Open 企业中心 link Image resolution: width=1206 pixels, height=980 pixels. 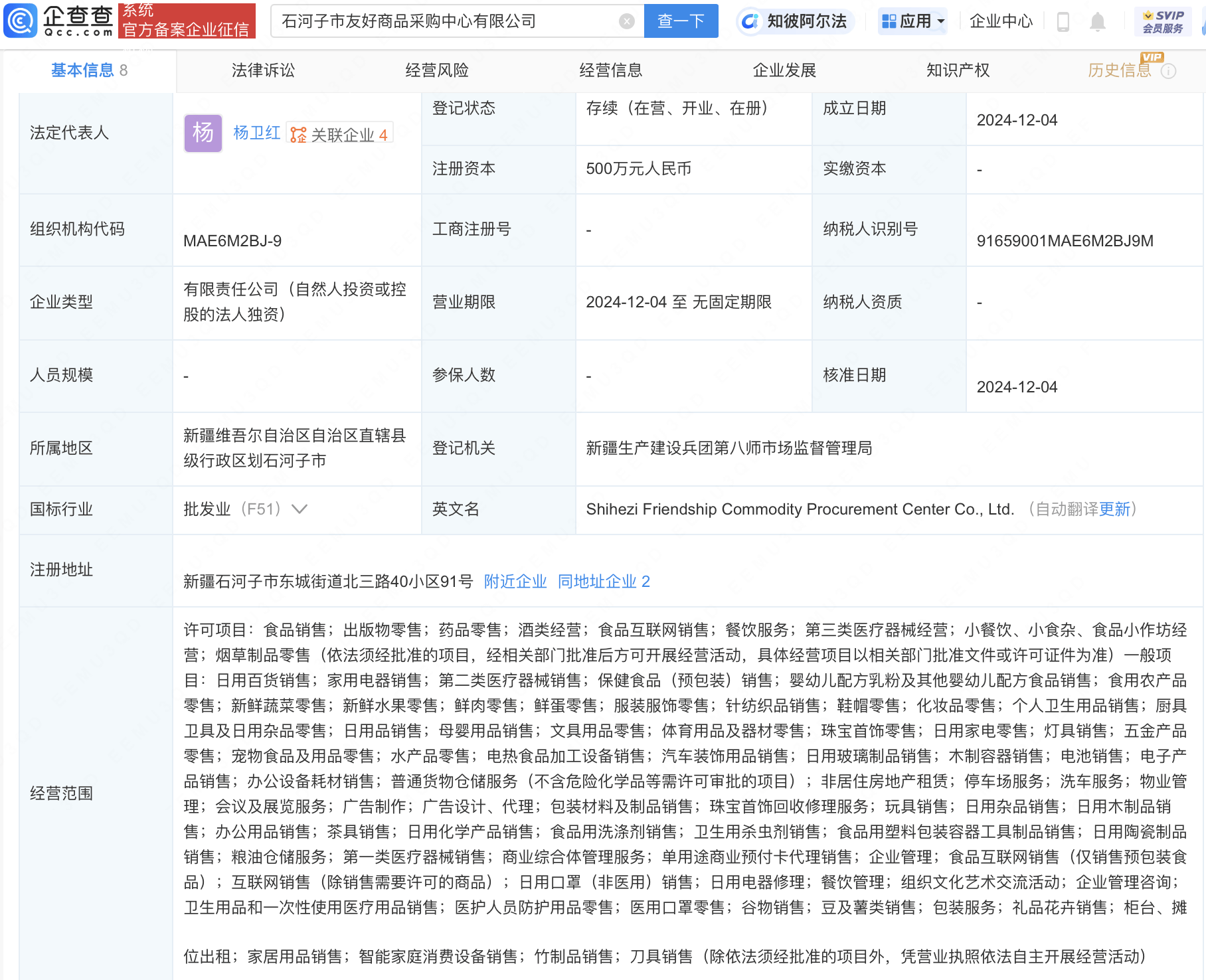pos(1001,21)
